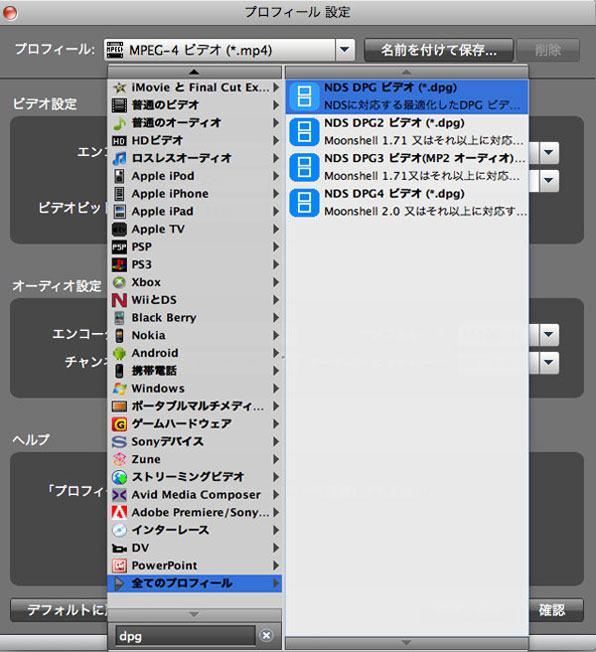This screenshot has height=652, width=596.
Task: Choose NDS DPG3 ビデオ(MP2 オーディオ) profile
Action: [x=407, y=168]
